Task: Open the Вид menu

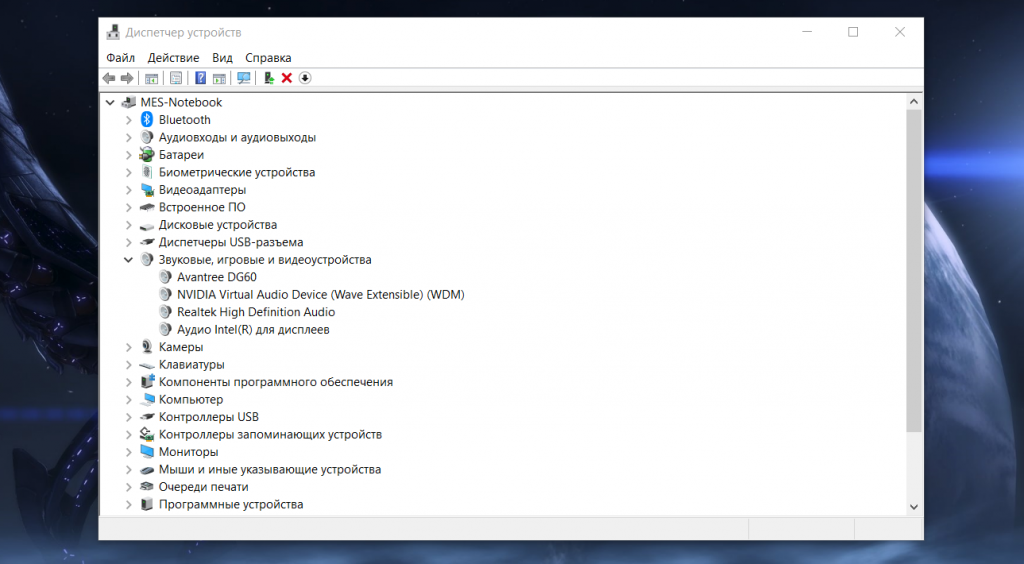Action: (222, 58)
